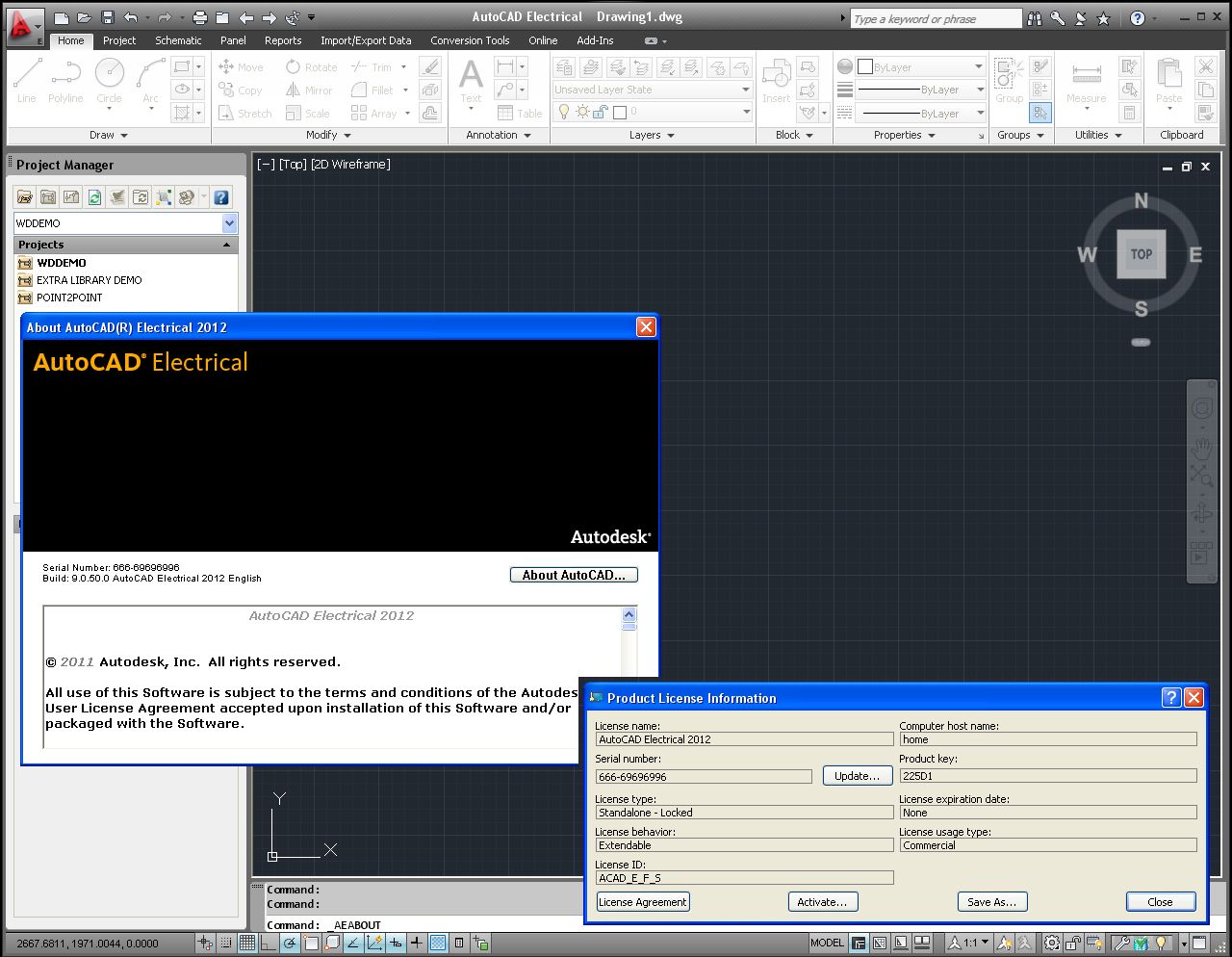Screen dimensions: 1232x957
Task: Click the Pan hand icon on navigation bar
Action: (1201, 447)
